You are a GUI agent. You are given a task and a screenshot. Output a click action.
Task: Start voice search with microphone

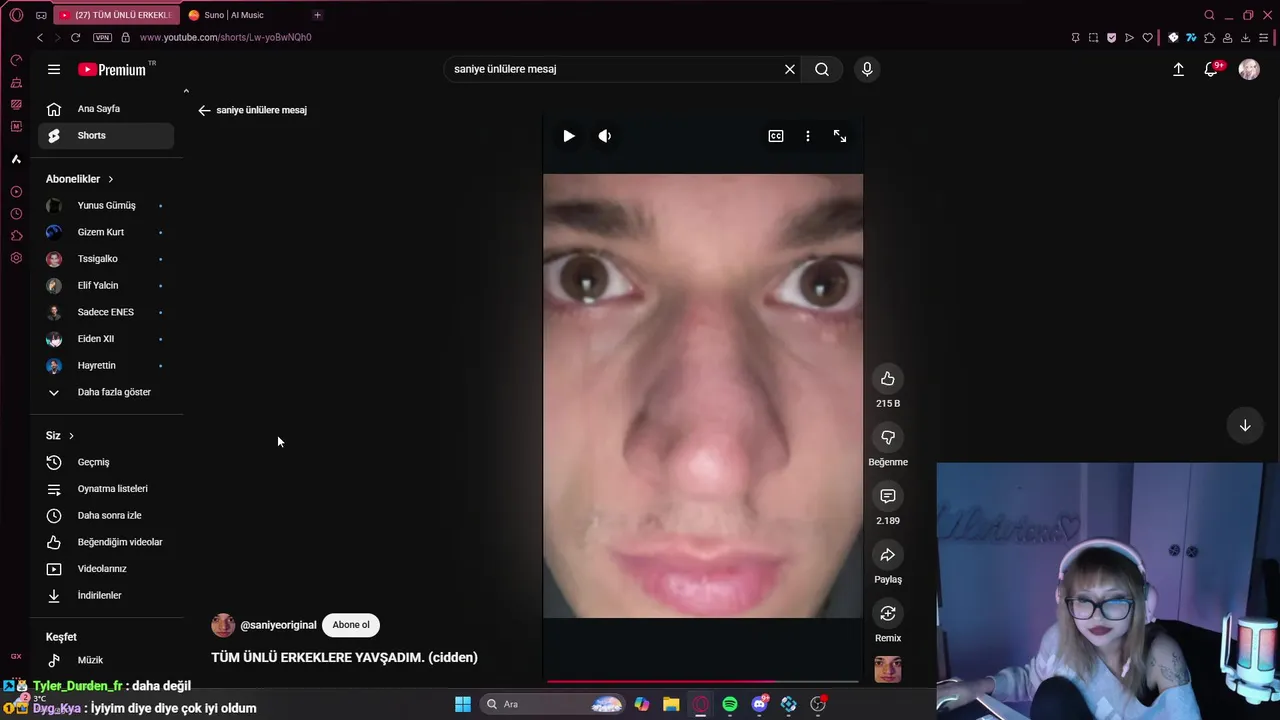867,69
